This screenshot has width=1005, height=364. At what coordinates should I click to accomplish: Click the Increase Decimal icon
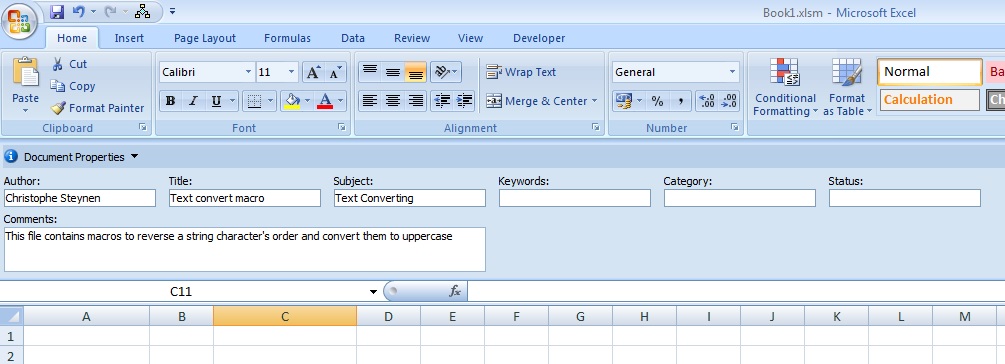706,101
